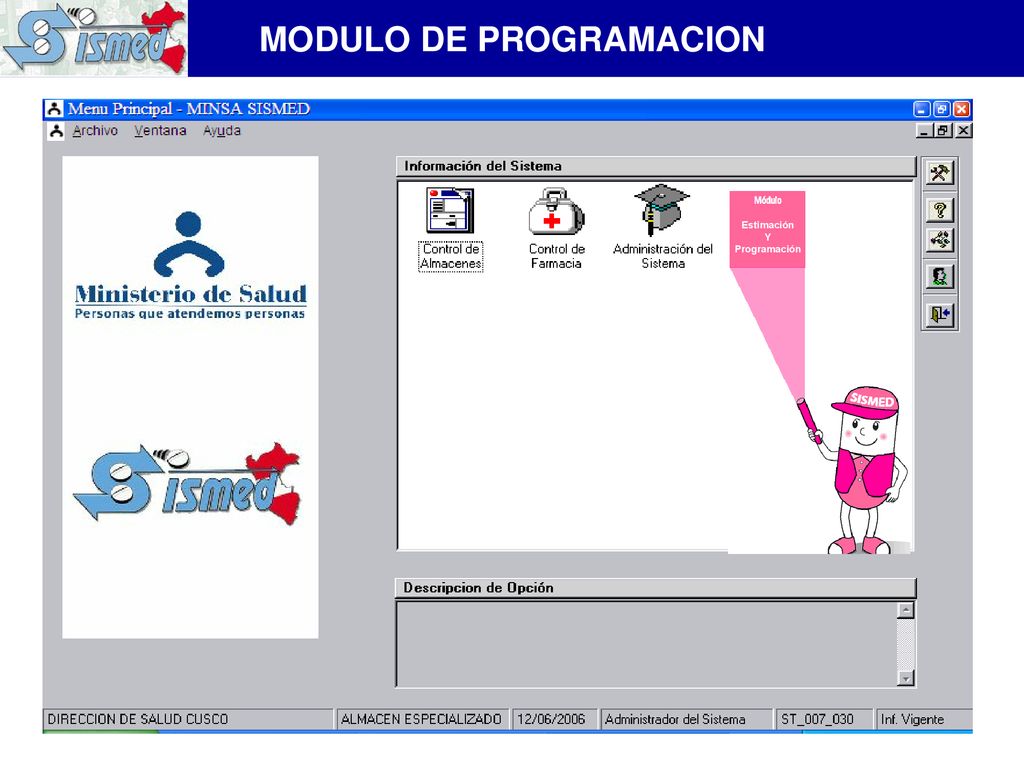Click the question mark help button
The image size is (1024, 768).
(940, 210)
